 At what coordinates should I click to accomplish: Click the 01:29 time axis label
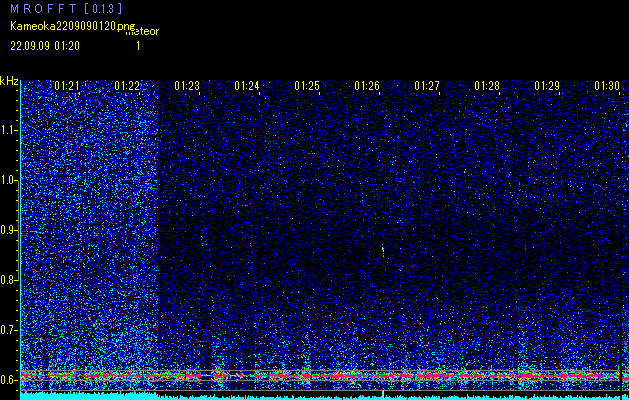(547, 86)
